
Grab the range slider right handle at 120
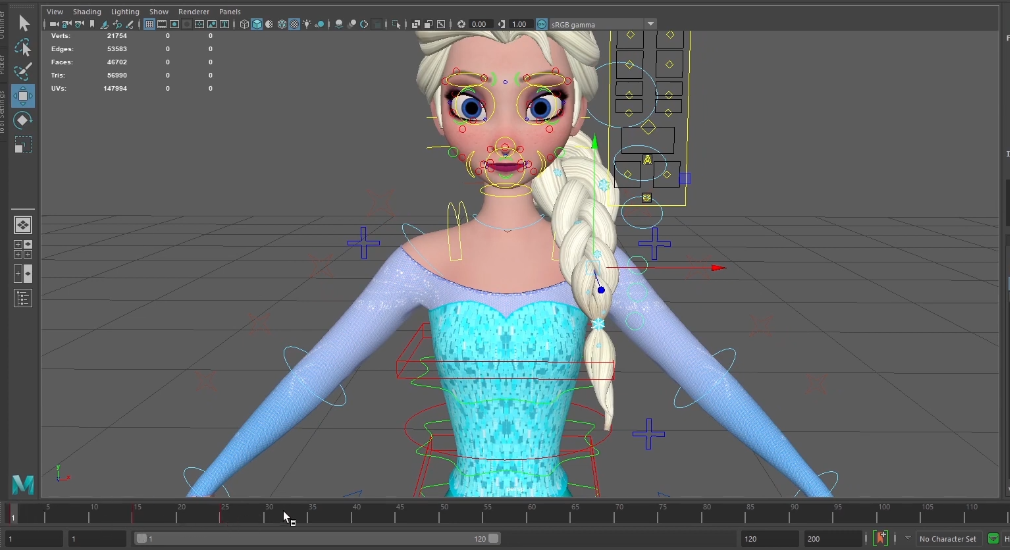(493, 538)
